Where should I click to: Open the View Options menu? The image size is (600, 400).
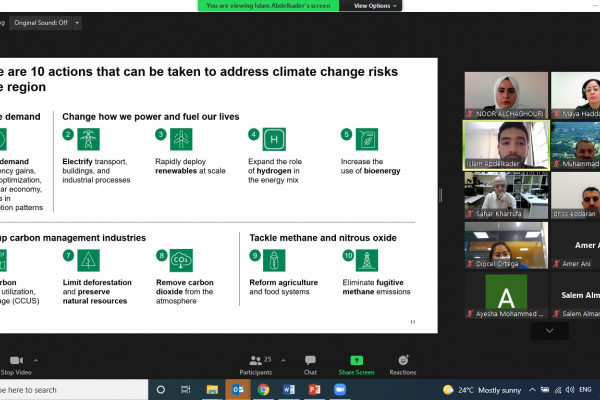tap(374, 5)
